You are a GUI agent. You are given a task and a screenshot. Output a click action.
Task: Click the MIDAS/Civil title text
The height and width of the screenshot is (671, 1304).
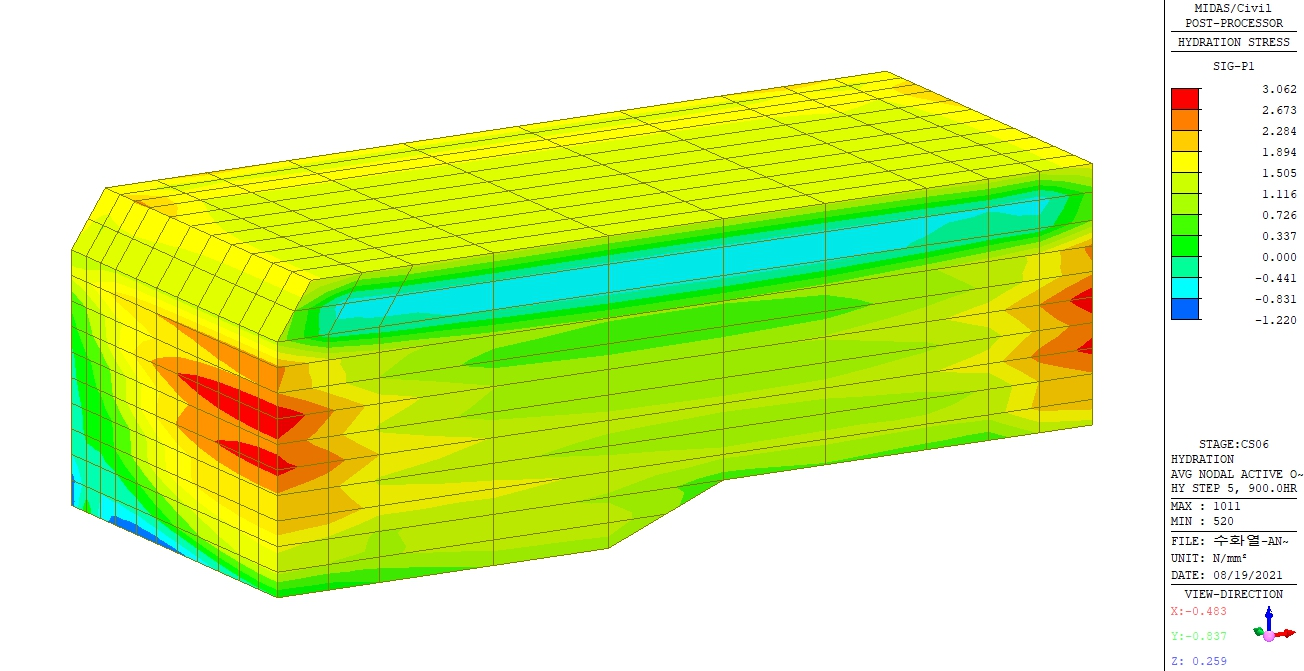click(x=1233, y=8)
